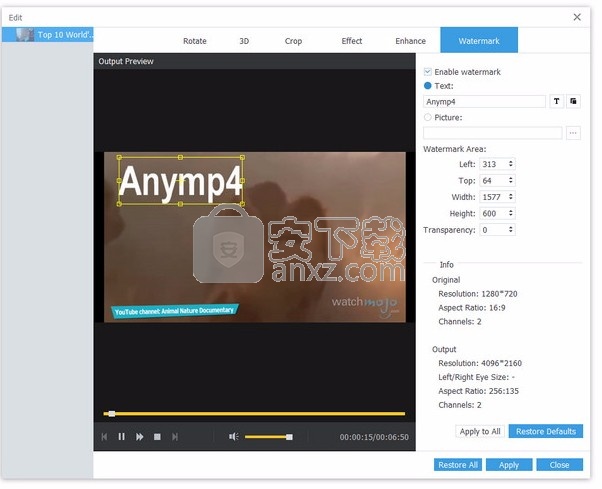Click the picture path input field
The image size is (602, 489).
pyautogui.click(x=493, y=133)
